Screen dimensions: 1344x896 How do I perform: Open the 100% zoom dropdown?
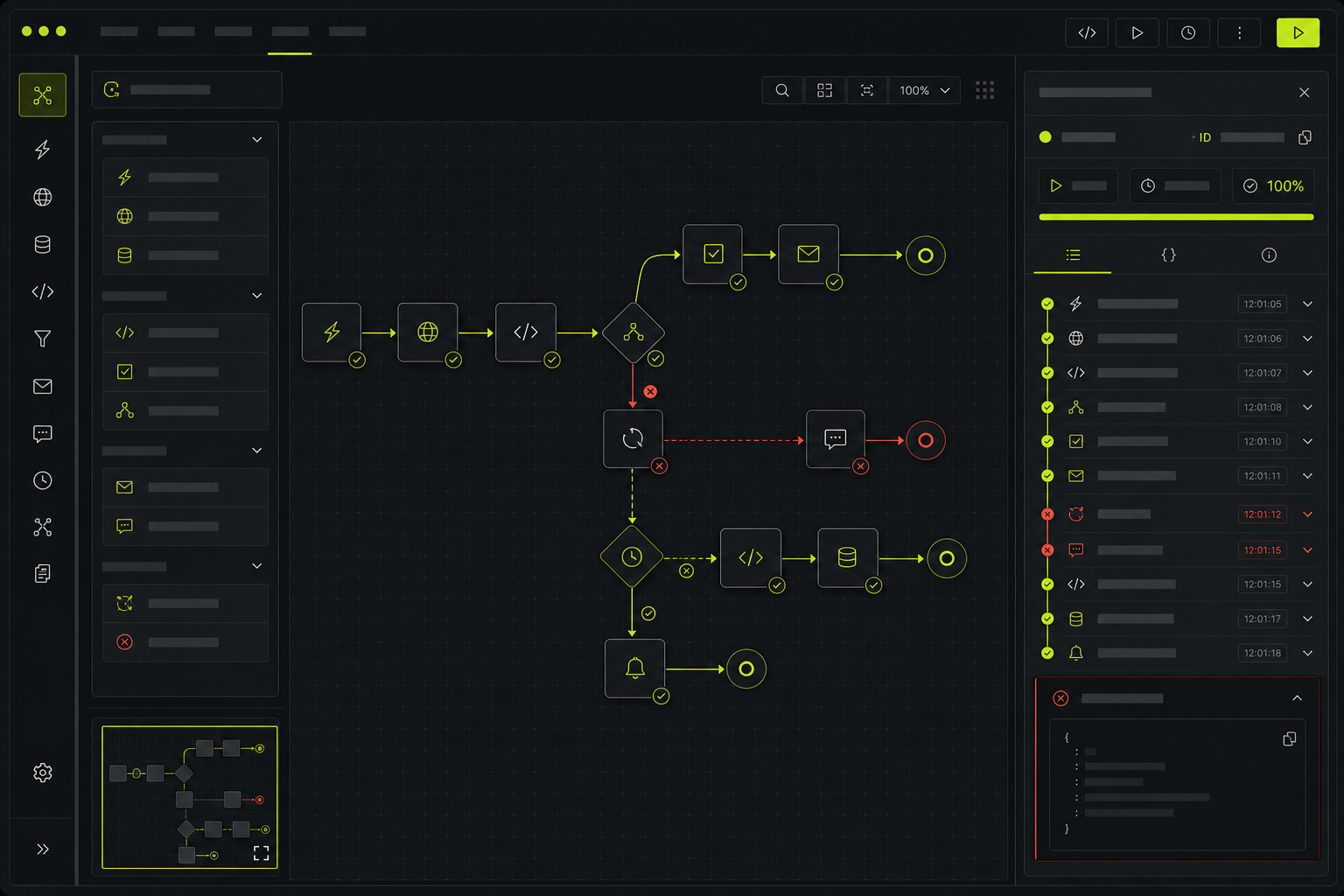pos(925,90)
